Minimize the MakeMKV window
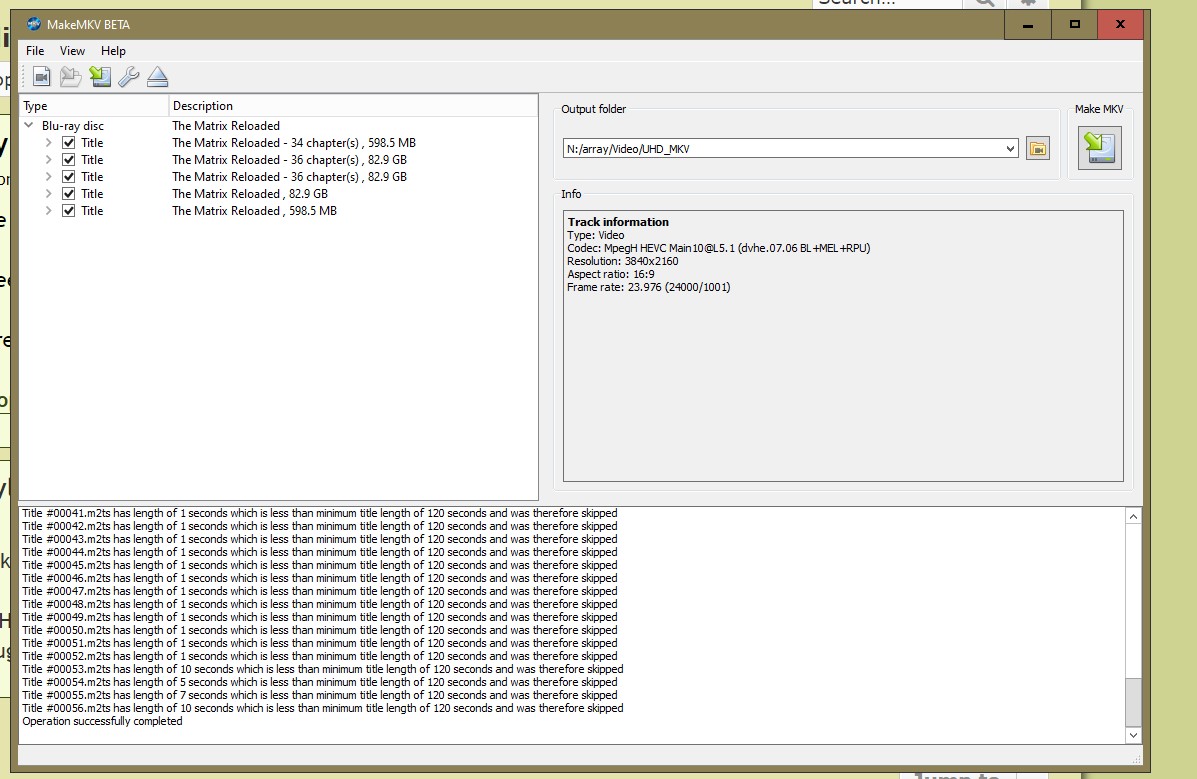Viewport: 1197px width, 779px height. 1028,24
